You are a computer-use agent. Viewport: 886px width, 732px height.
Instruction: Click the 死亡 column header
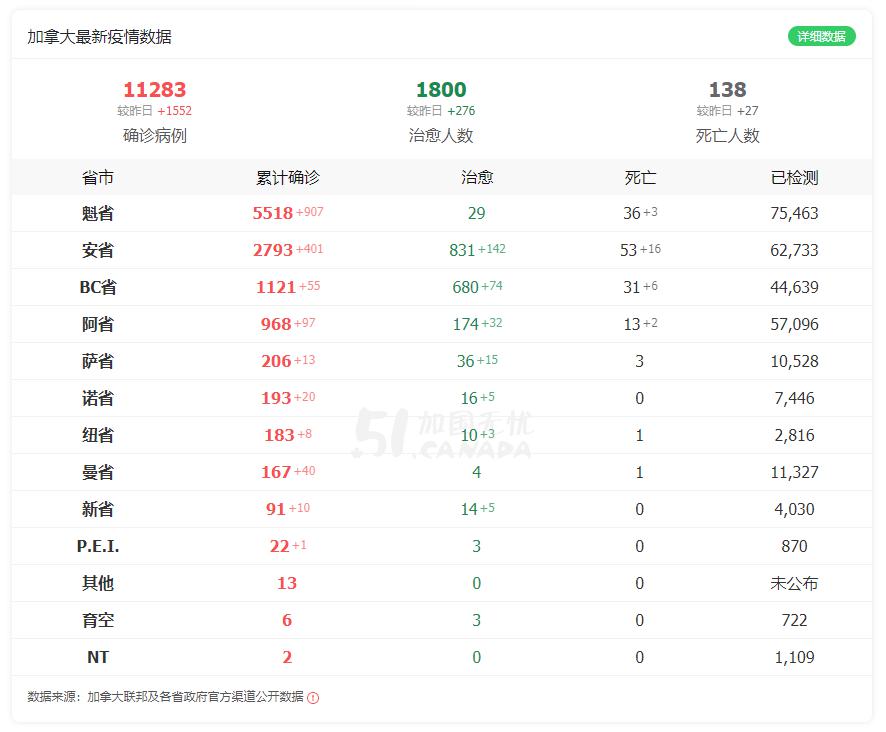[640, 177]
